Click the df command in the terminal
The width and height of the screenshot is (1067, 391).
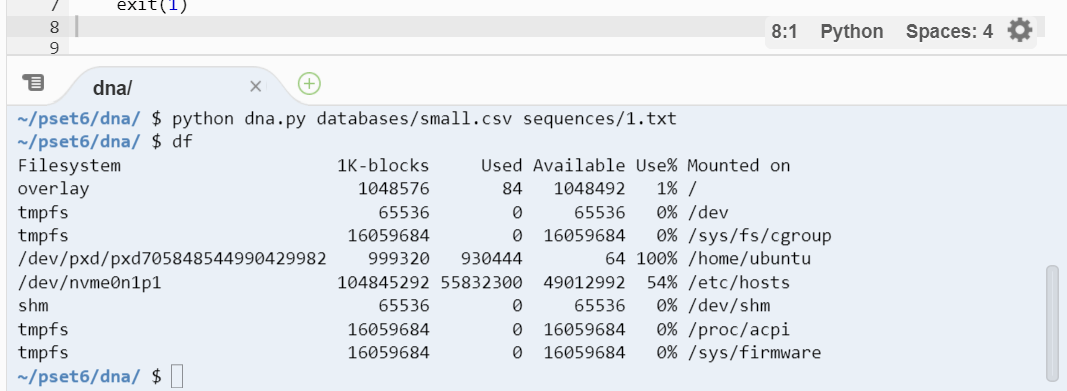(182, 142)
